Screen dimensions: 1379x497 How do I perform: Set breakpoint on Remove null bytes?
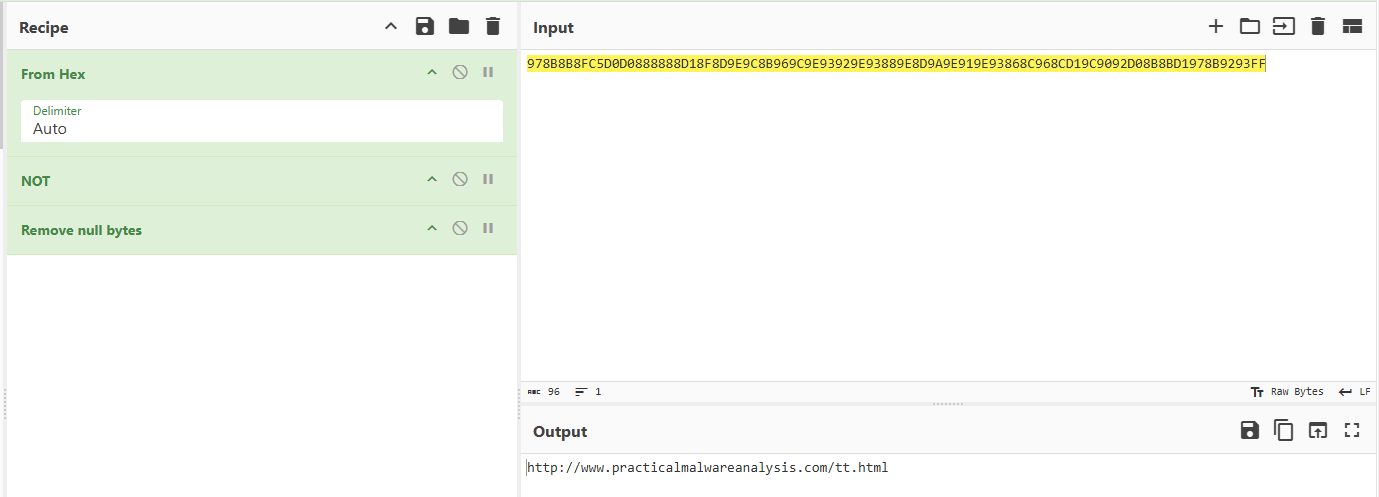pos(488,228)
